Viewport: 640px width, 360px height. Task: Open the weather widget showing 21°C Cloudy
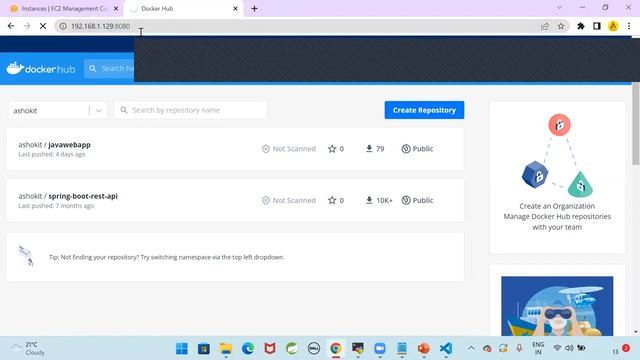[x=28, y=349]
